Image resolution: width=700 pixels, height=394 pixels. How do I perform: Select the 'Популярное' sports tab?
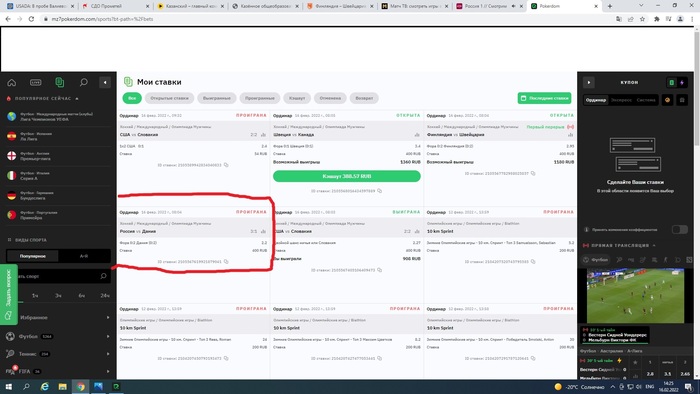(33, 256)
